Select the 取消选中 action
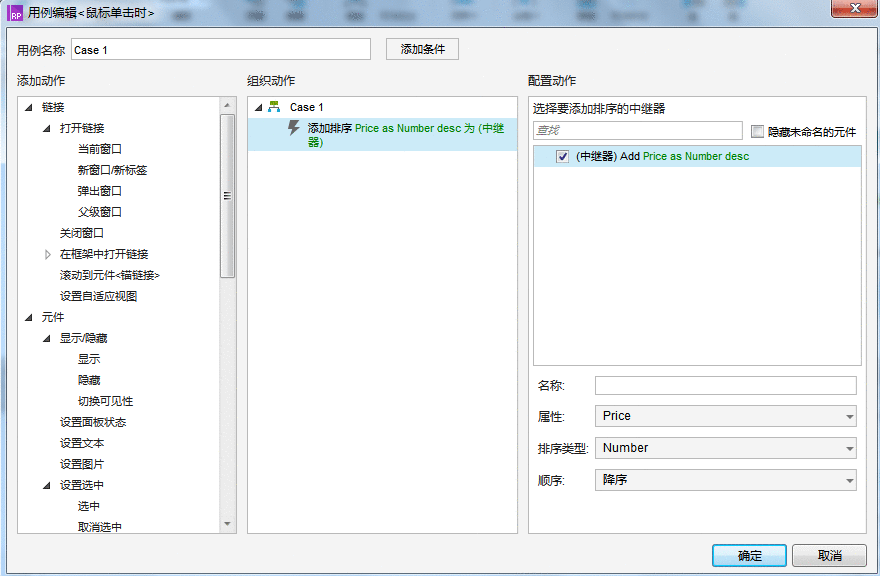 [x=99, y=527]
